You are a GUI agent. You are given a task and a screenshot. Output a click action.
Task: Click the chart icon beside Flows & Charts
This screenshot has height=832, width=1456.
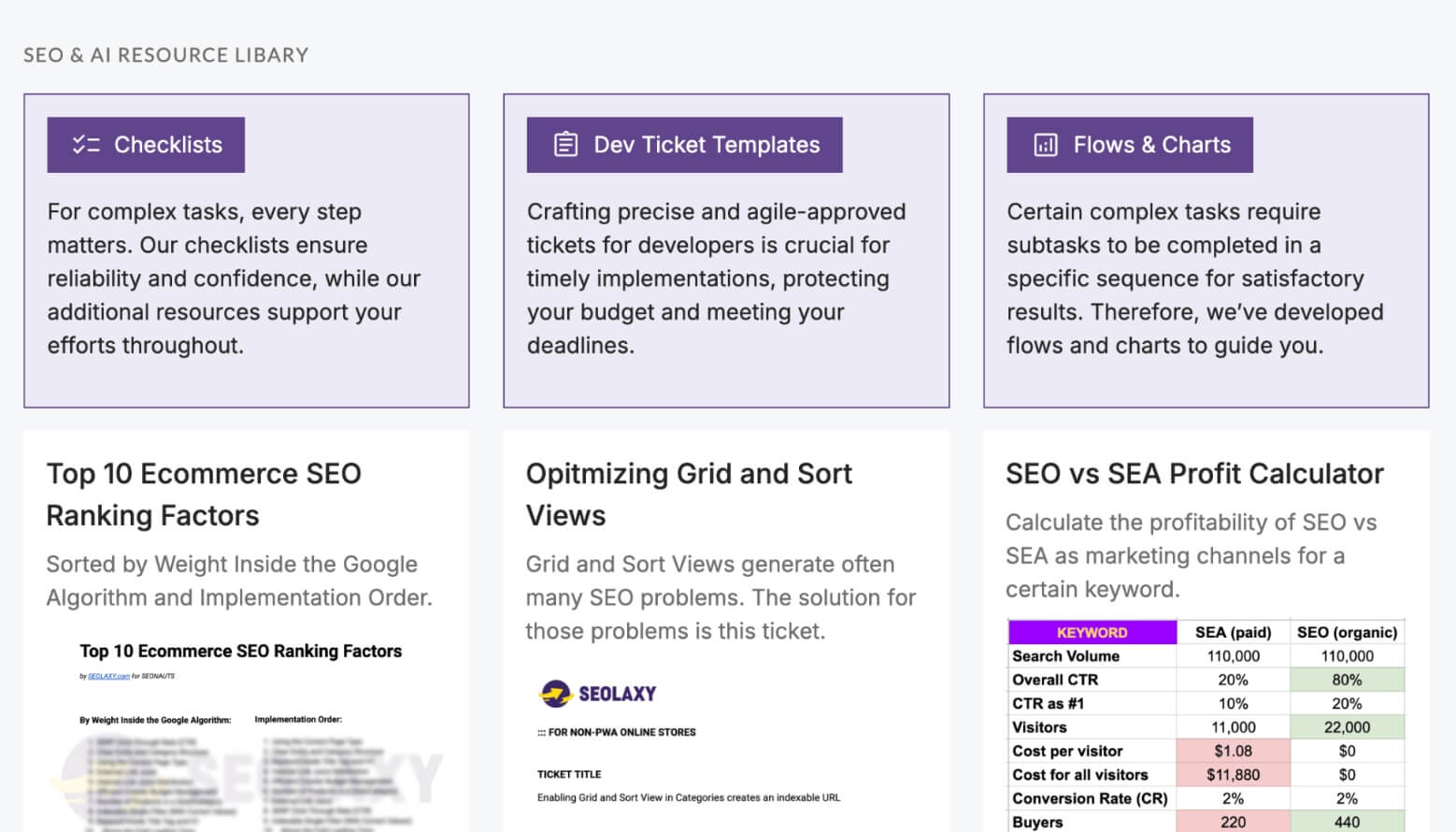[1045, 145]
